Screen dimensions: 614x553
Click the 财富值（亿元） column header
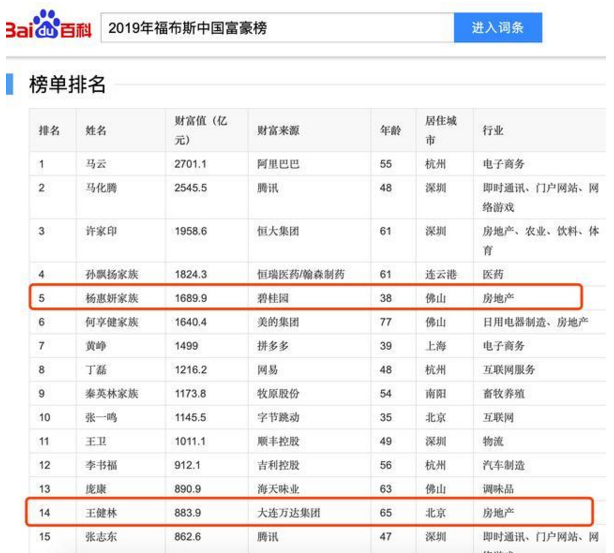point(200,130)
